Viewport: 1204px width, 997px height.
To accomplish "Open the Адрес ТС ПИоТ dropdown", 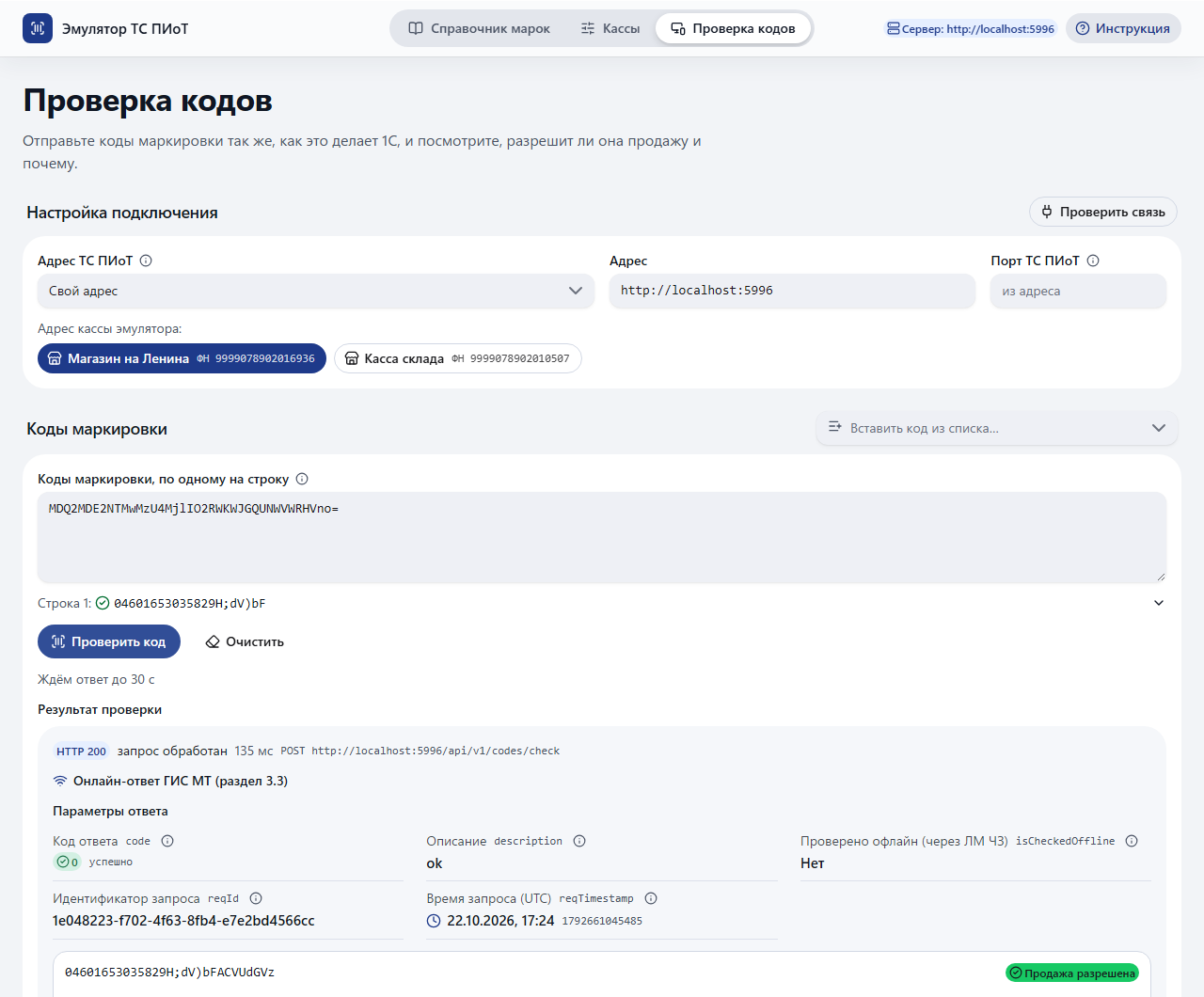I will (x=316, y=291).
